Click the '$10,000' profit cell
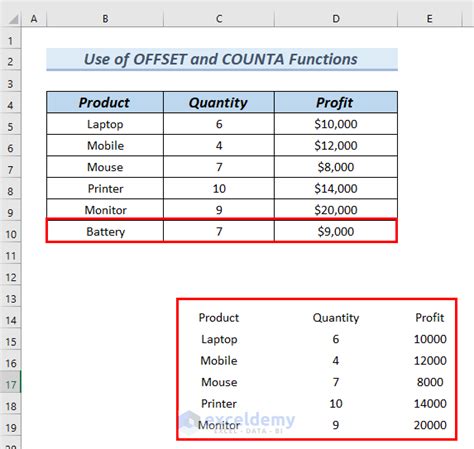This screenshot has width=474, height=449. (x=336, y=124)
